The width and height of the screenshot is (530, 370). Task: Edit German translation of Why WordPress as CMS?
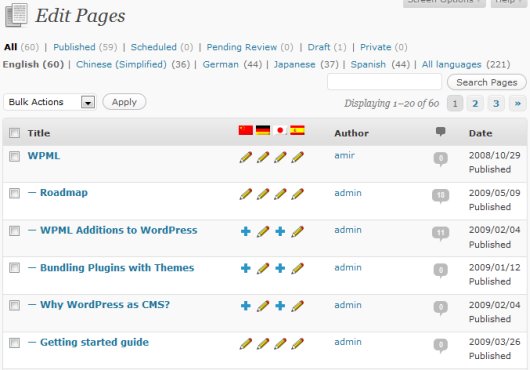coord(263,306)
